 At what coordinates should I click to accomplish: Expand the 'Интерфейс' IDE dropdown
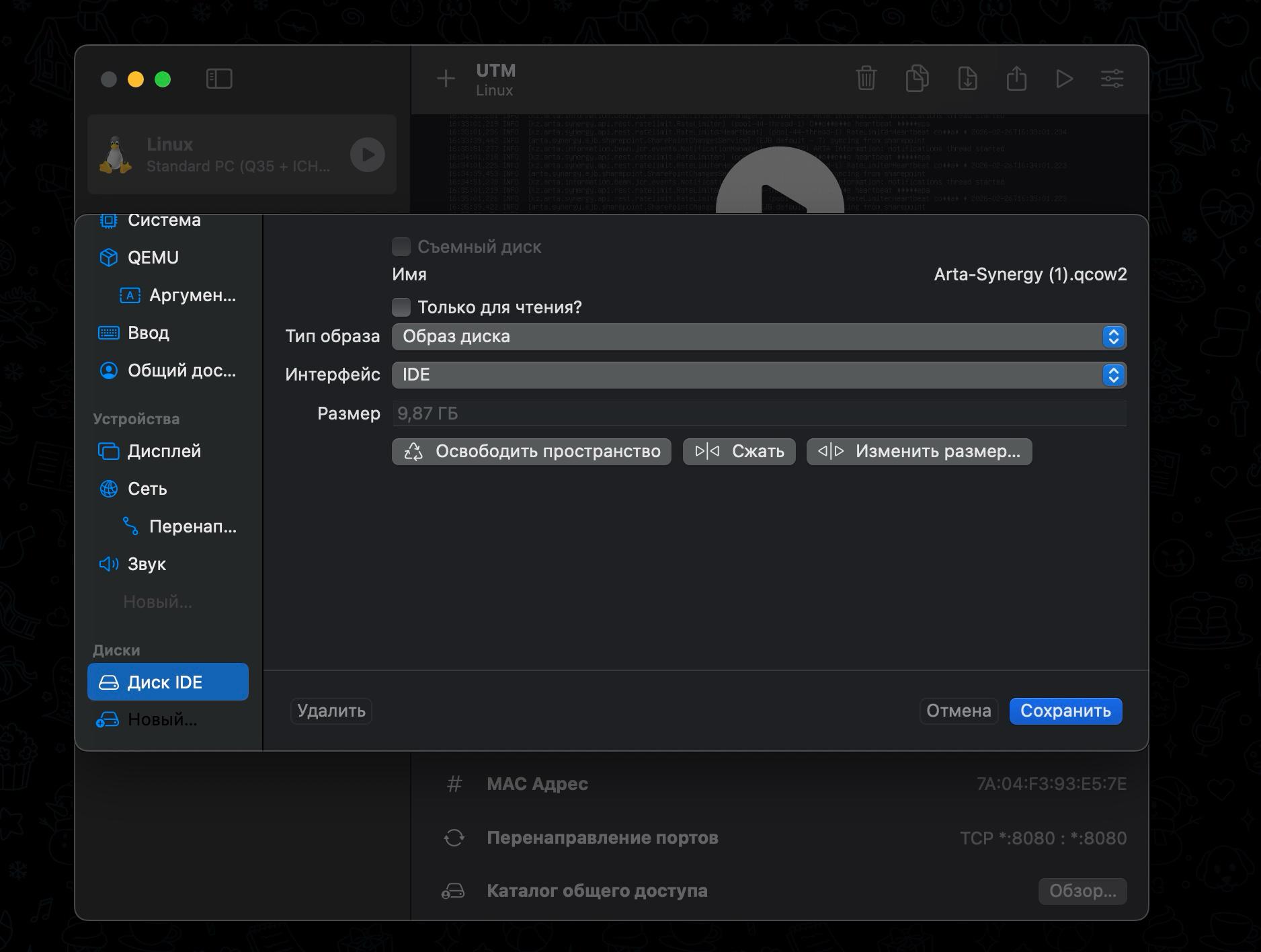tap(758, 375)
